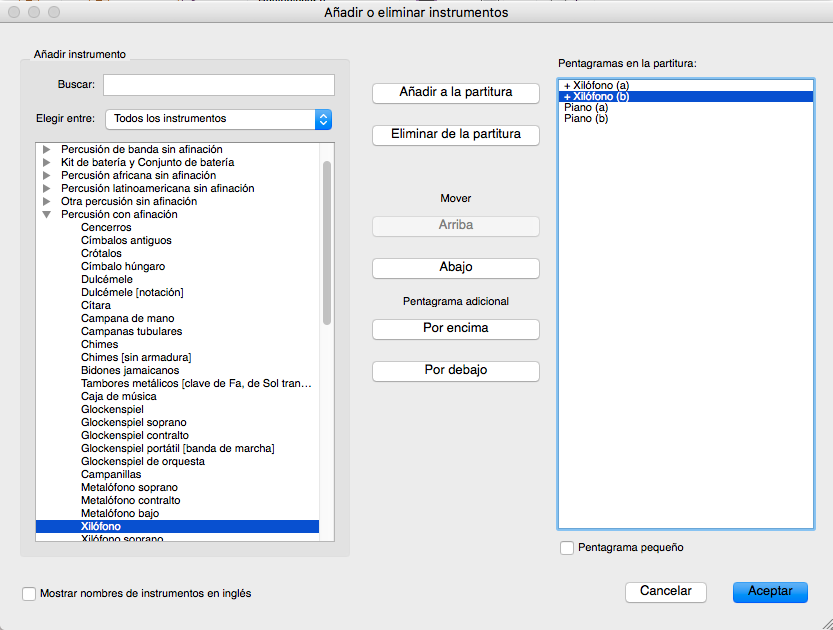833x630 pixels.
Task: Select Glockenspiel in the instrument list
Action: pos(112,410)
